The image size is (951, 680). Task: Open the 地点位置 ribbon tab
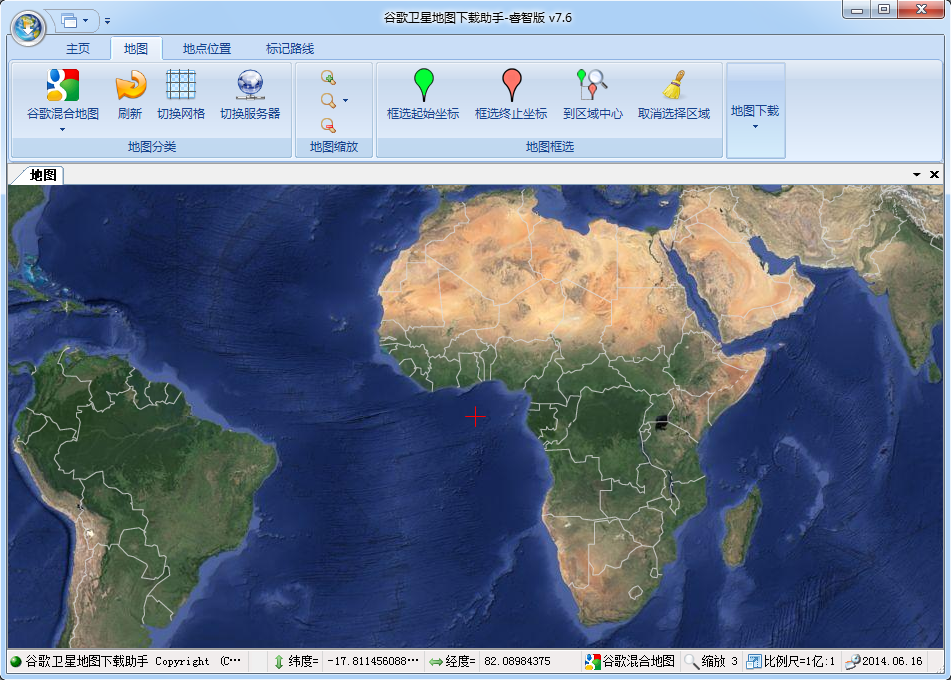coord(207,49)
